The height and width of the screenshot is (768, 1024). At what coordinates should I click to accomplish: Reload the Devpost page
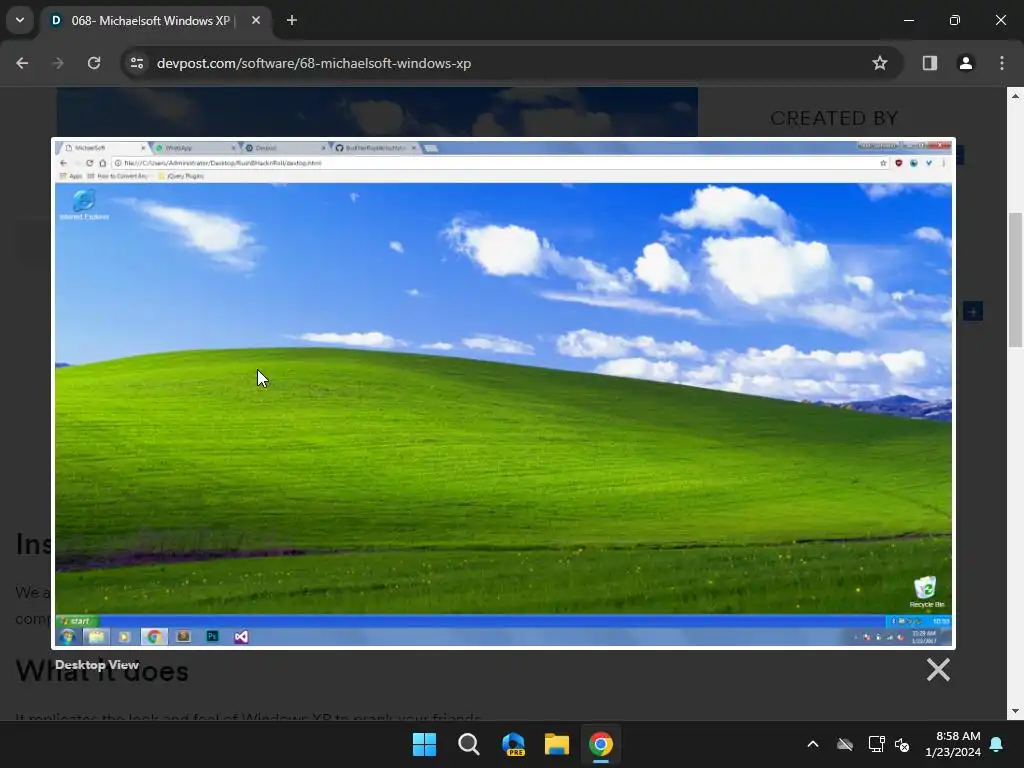coord(94,63)
